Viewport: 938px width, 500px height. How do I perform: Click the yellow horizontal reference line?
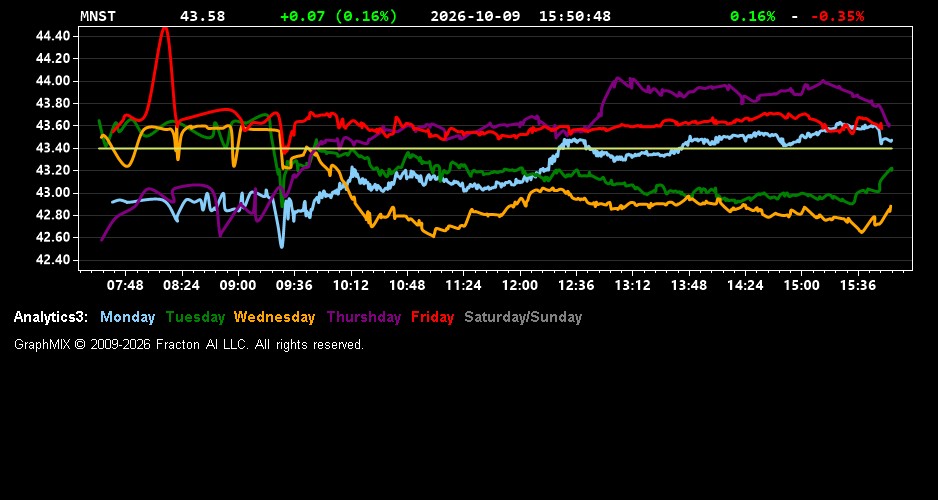point(495,148)
